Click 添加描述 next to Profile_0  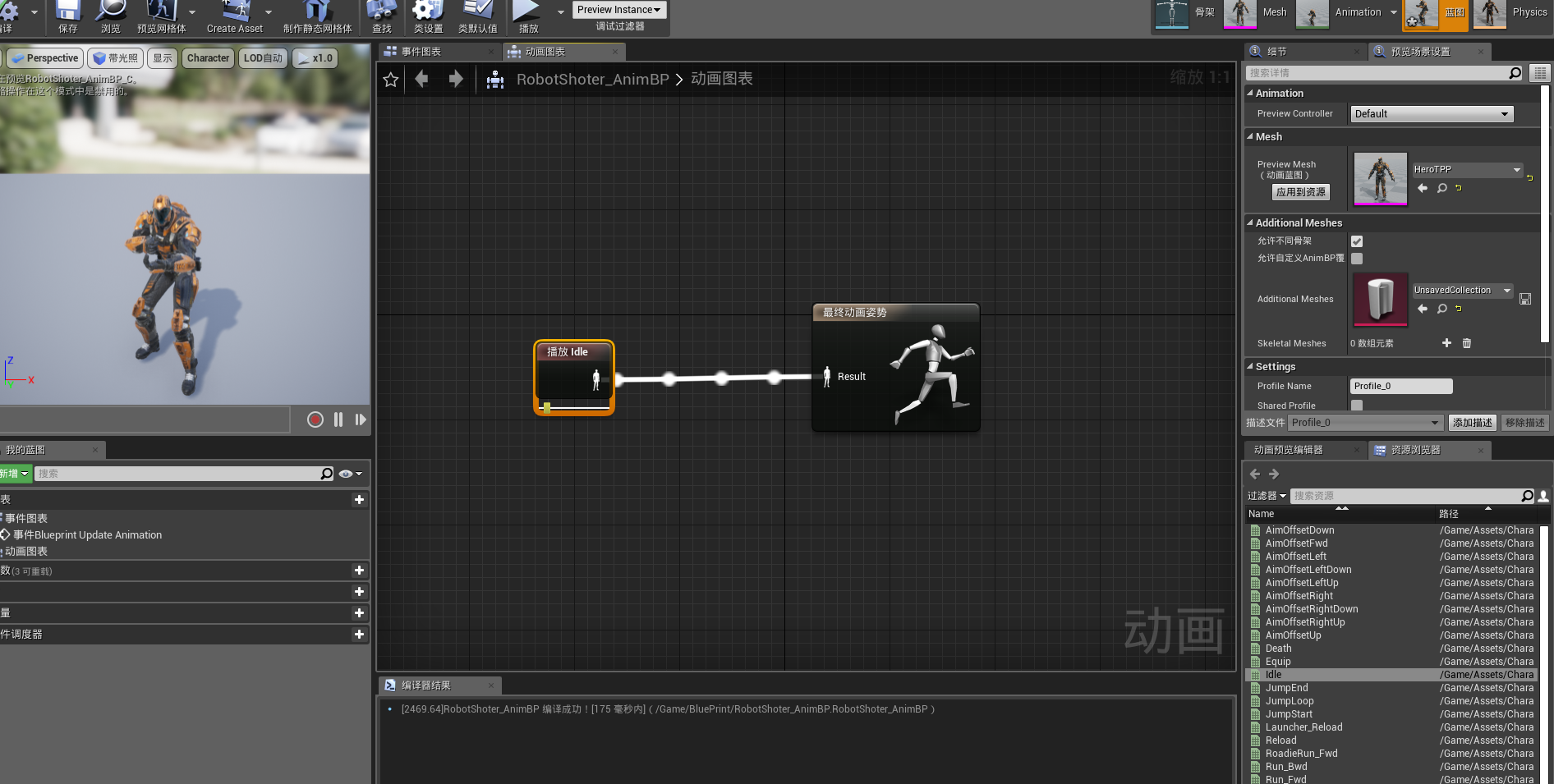(1472, 422)
